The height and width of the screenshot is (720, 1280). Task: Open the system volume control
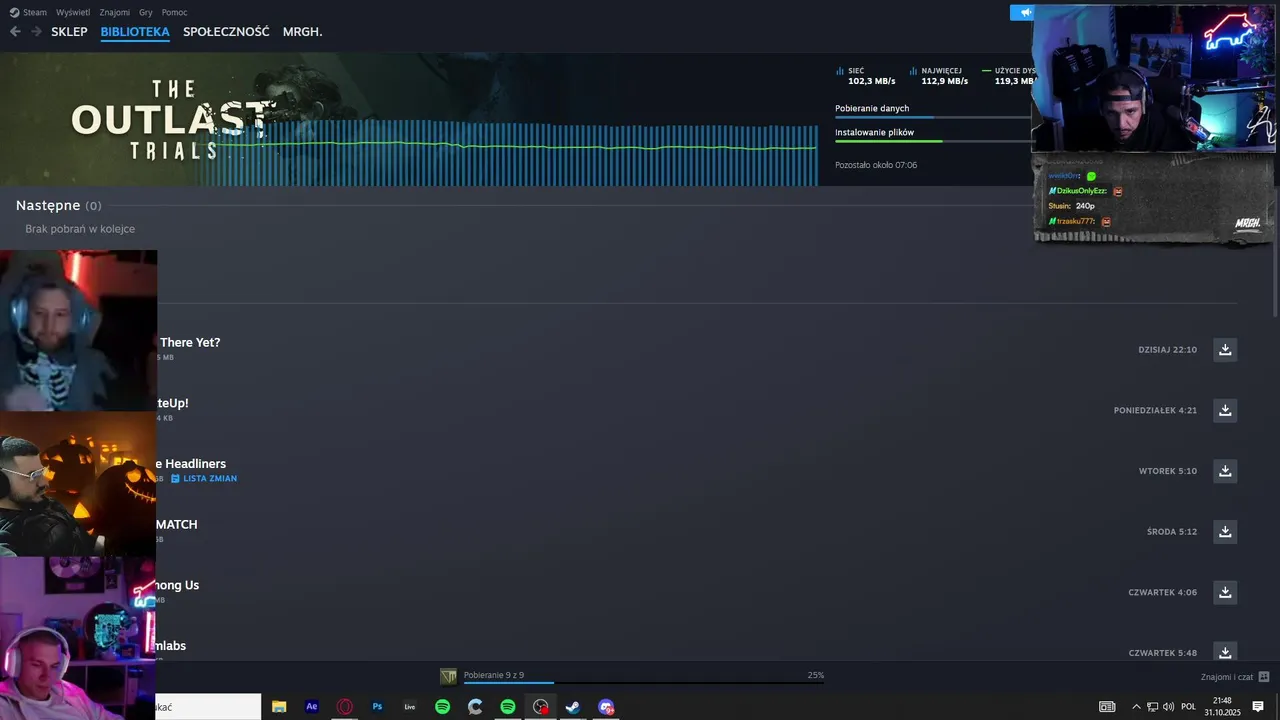1168,707
